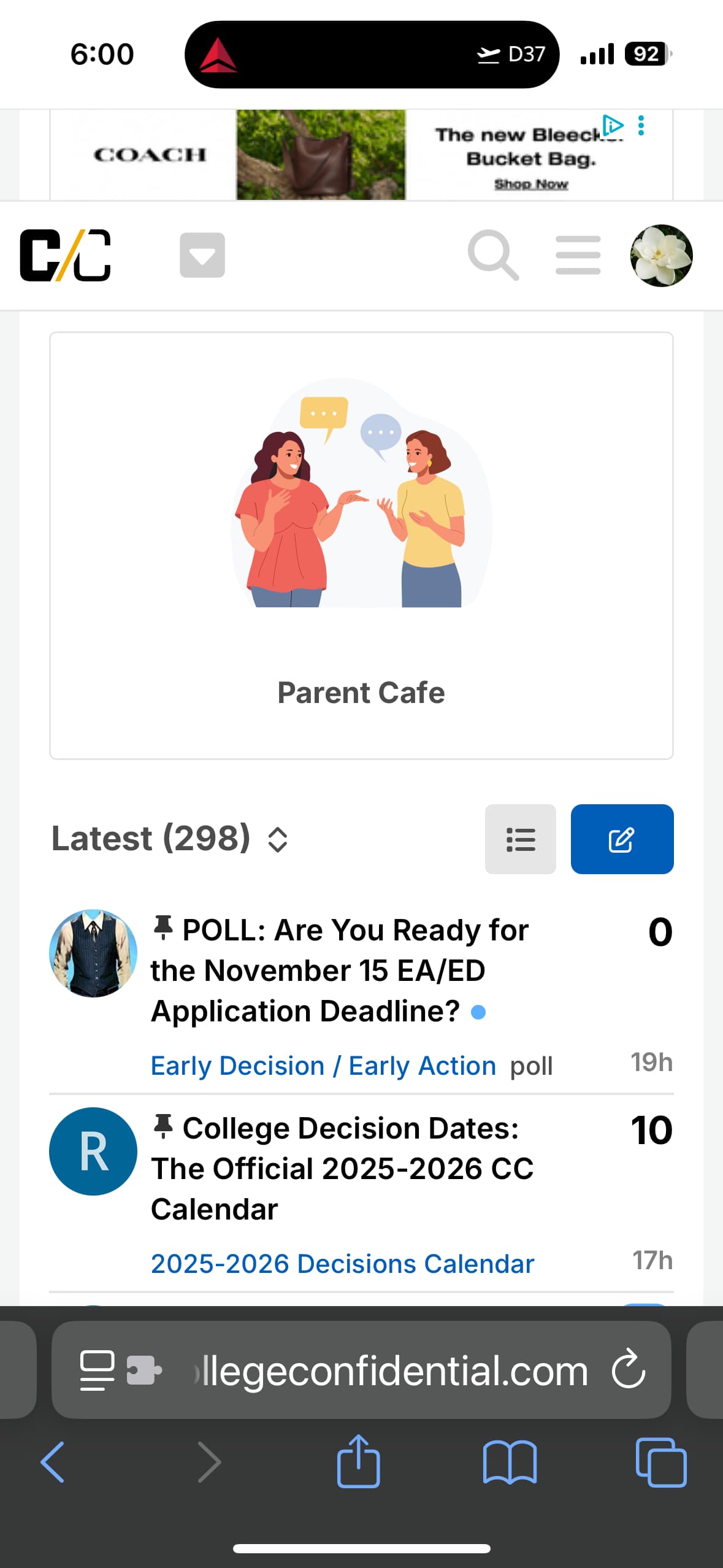Image resolution: width=723 pixels, height=1568 pixels.
Task: Go back with Safari back arrow
Action: click(x=53, y=1462)
